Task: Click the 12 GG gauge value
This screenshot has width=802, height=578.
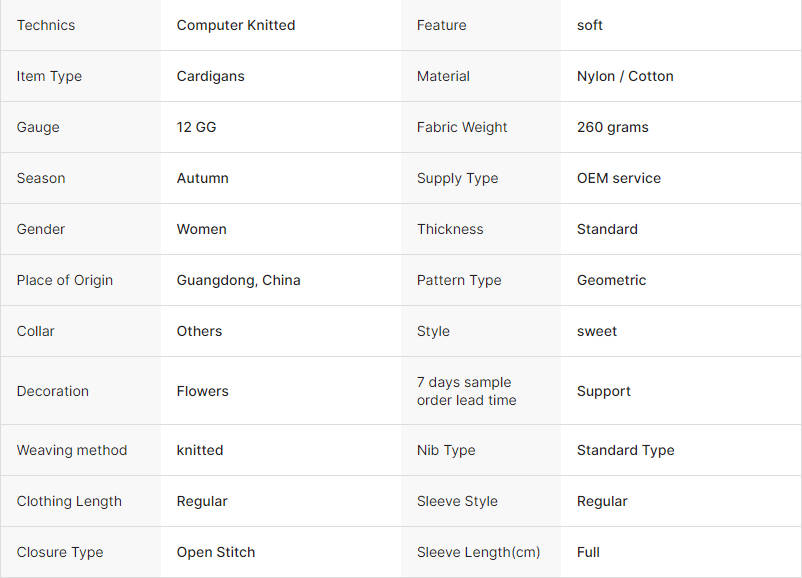Action: [x=196, y=127]
